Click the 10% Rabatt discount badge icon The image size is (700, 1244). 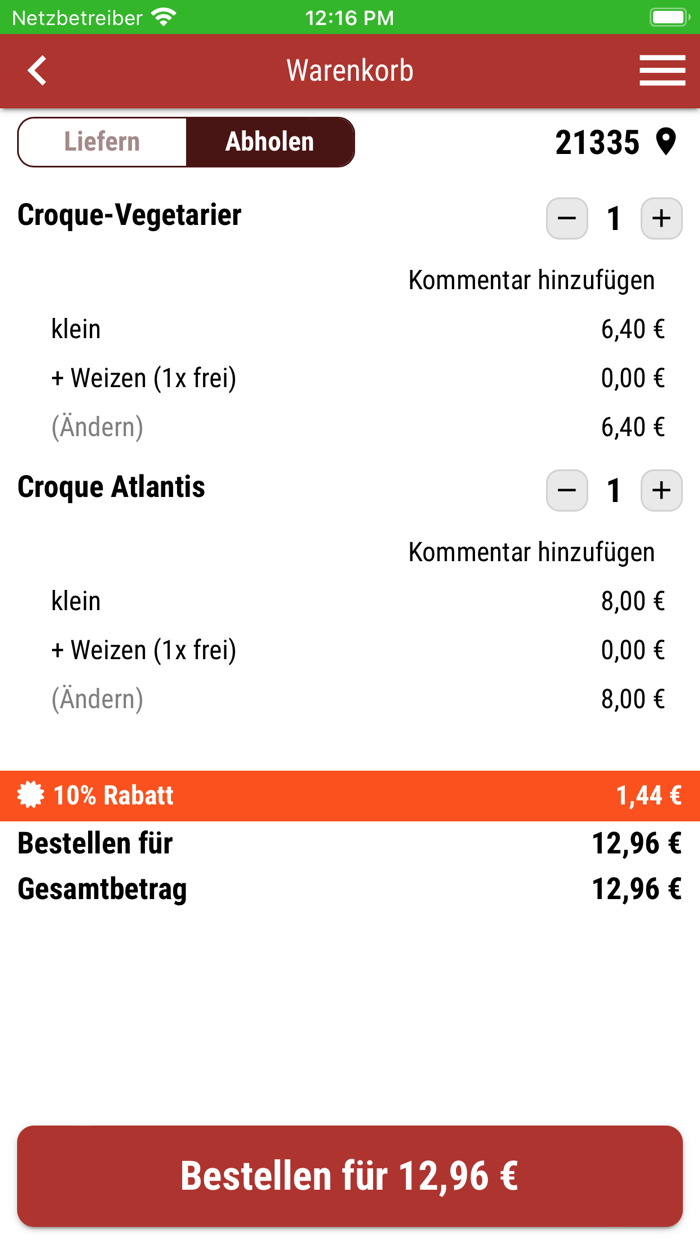30,795
